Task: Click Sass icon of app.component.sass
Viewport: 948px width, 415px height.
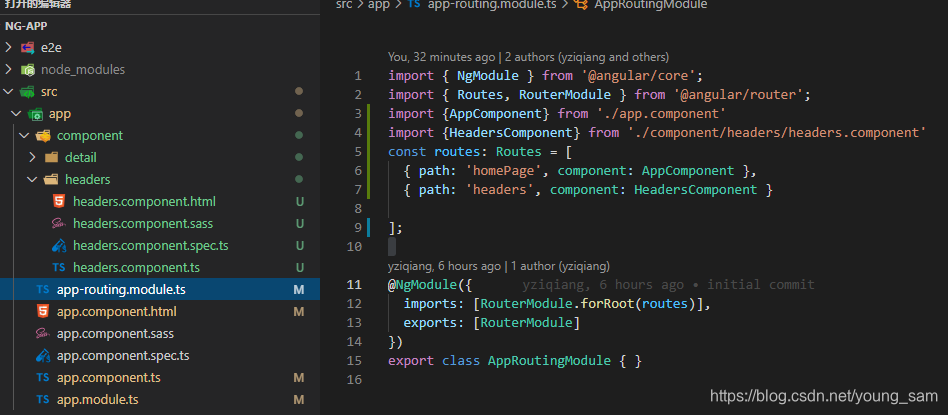Action: coord(42,333)
